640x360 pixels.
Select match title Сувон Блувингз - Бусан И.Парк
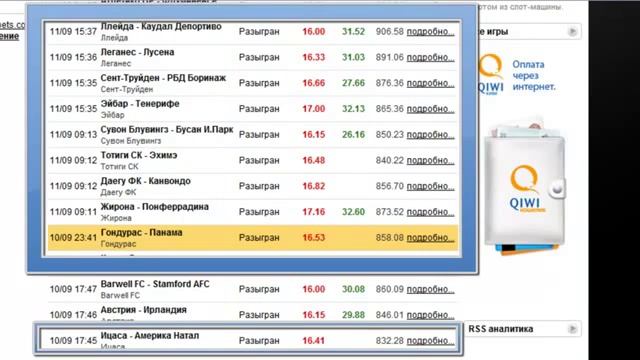coord(167,129)
